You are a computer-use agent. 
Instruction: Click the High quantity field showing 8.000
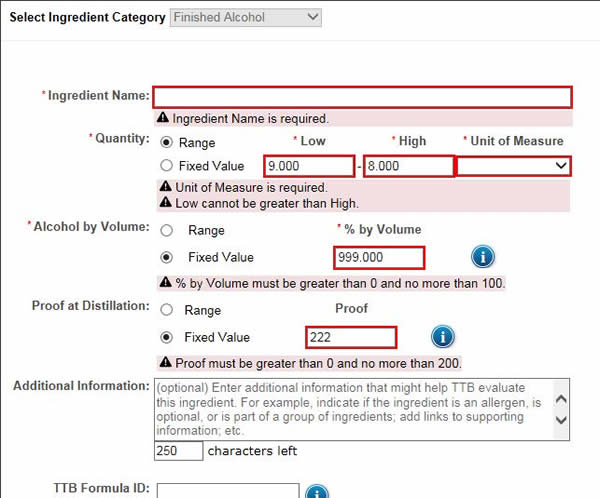[x=409, y=166]
